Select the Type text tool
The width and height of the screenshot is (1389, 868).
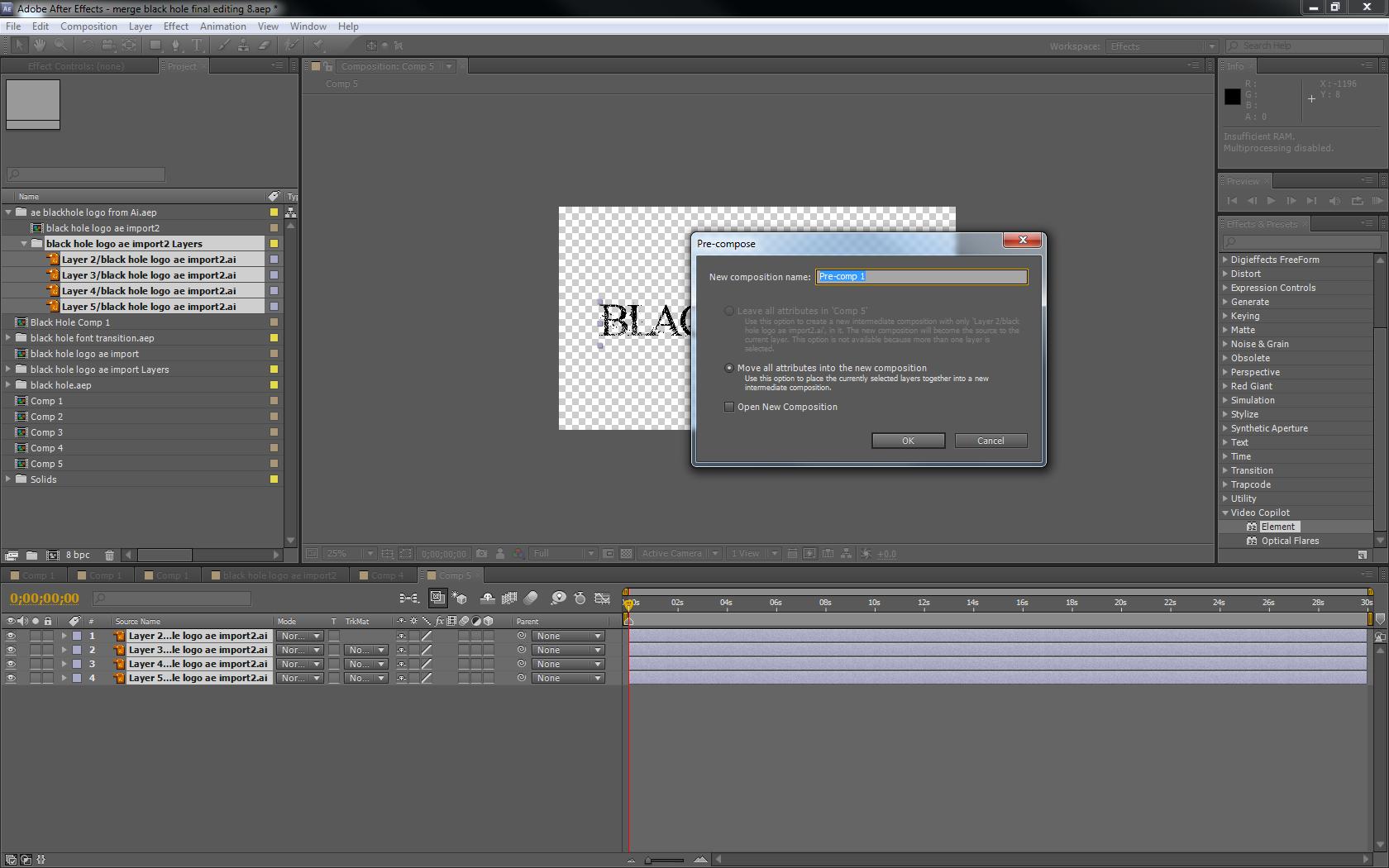pos(198,45)
